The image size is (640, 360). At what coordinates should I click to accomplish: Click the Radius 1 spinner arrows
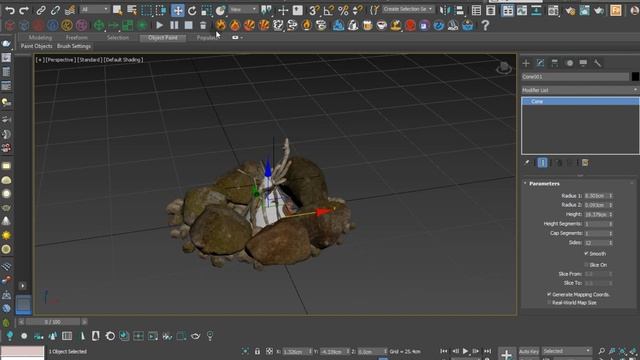(x=611, y=196)
